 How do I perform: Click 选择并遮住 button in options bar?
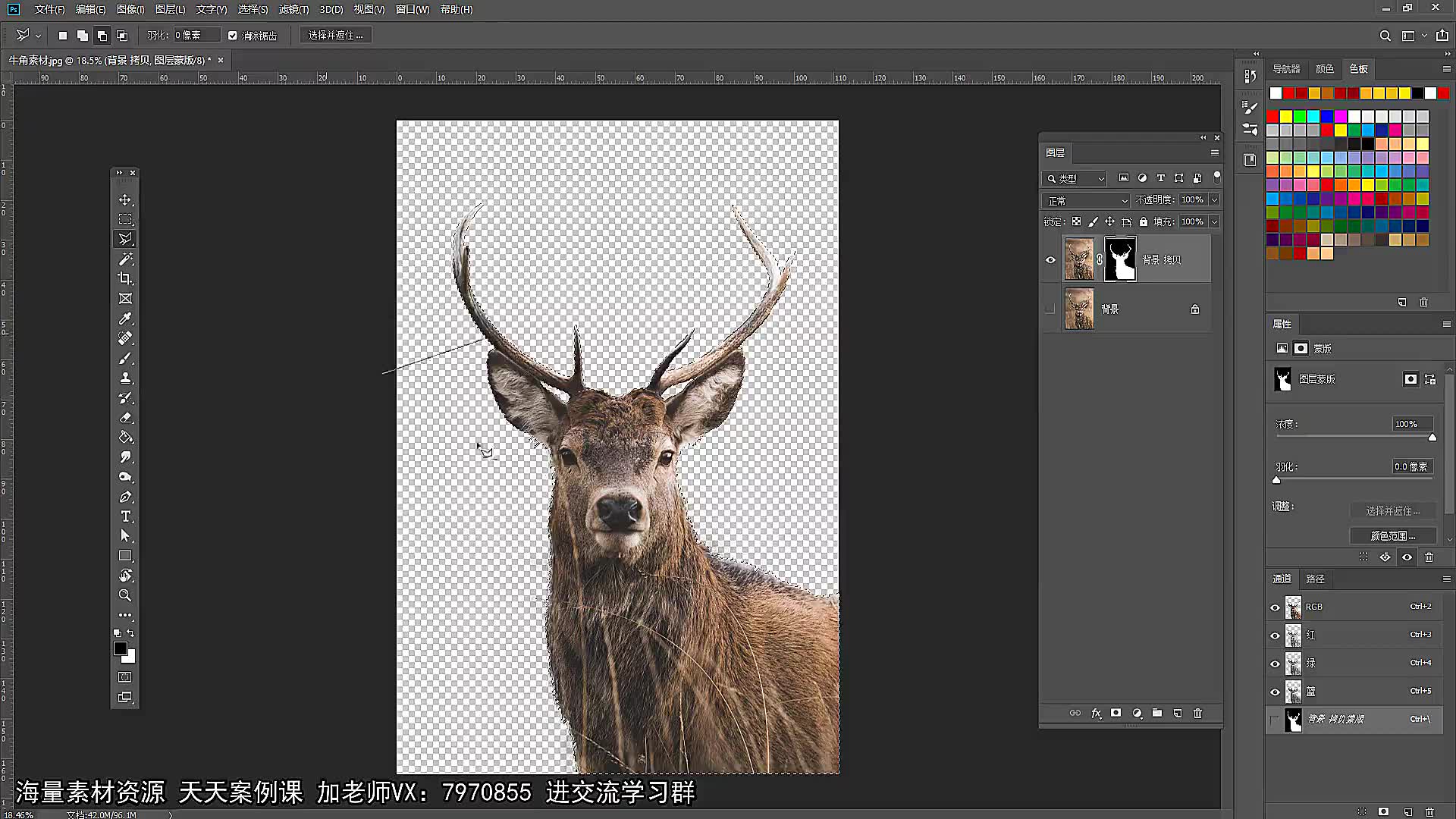click(x=336, y=35)
